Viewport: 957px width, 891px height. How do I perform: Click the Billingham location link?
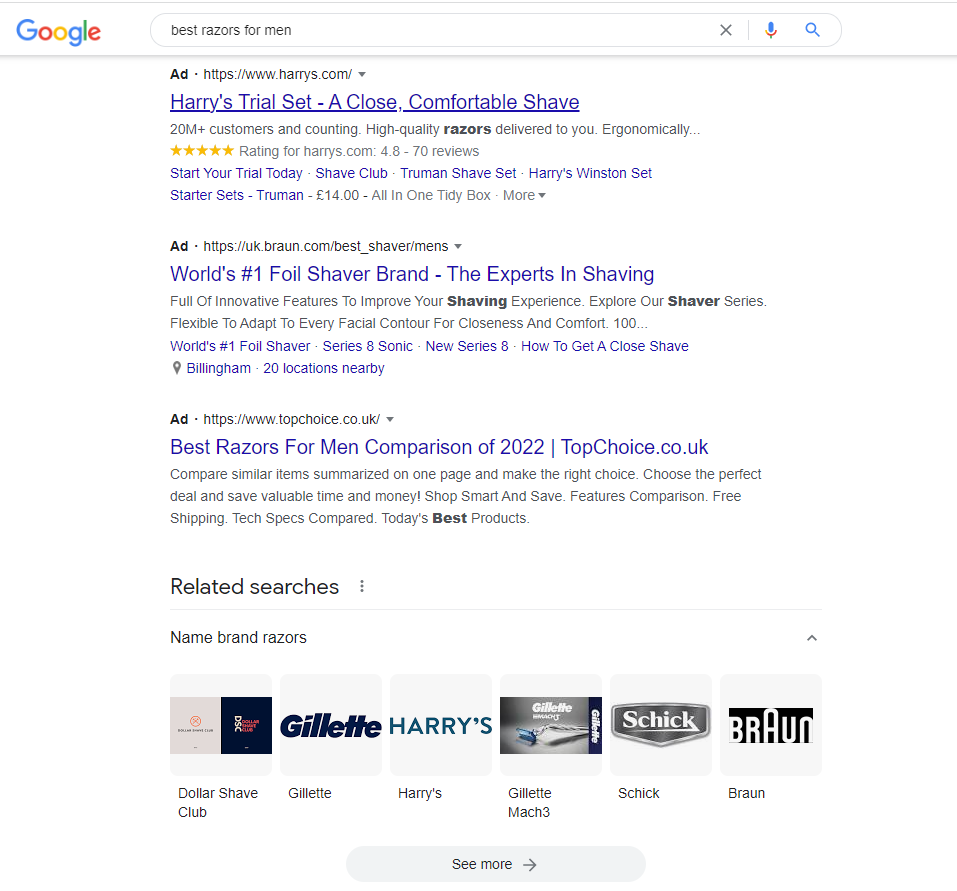[x=218, y=368]
